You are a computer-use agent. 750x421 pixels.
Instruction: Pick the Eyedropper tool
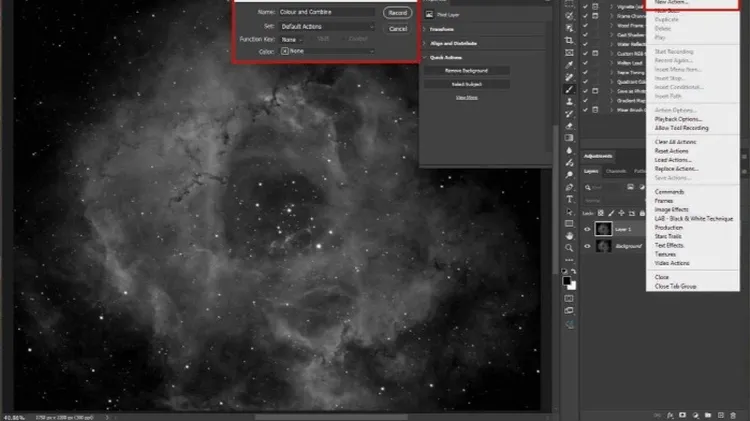(569, 65)
